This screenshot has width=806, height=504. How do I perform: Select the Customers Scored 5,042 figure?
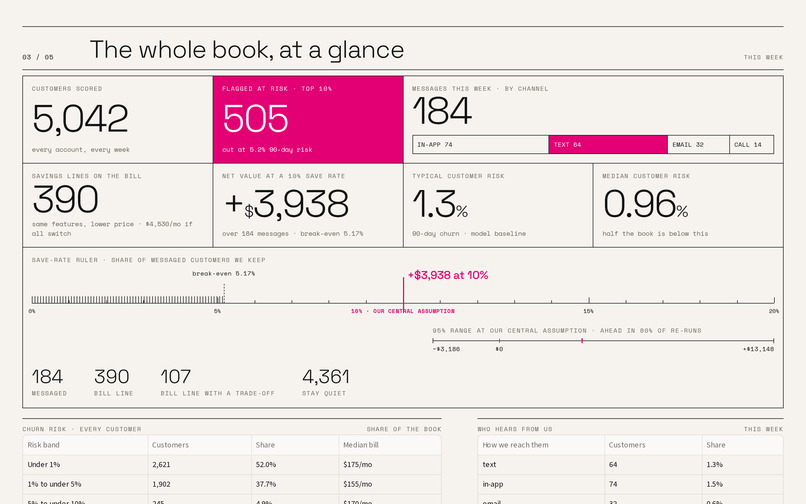coord(80,118)
